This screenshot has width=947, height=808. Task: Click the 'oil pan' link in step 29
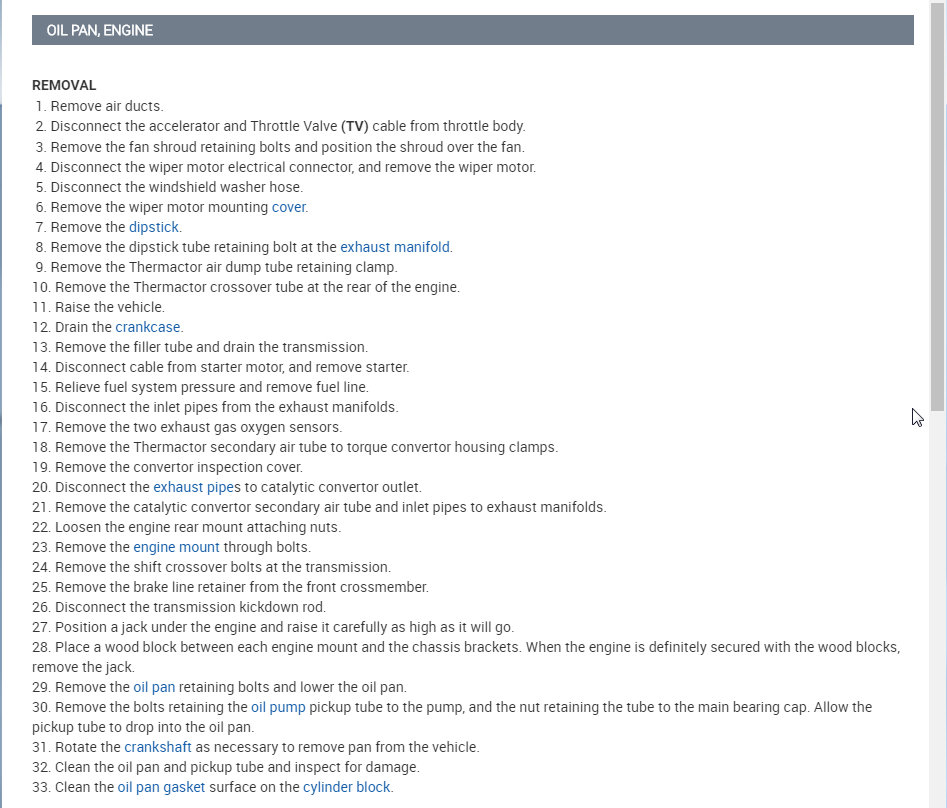pos(154,687)
